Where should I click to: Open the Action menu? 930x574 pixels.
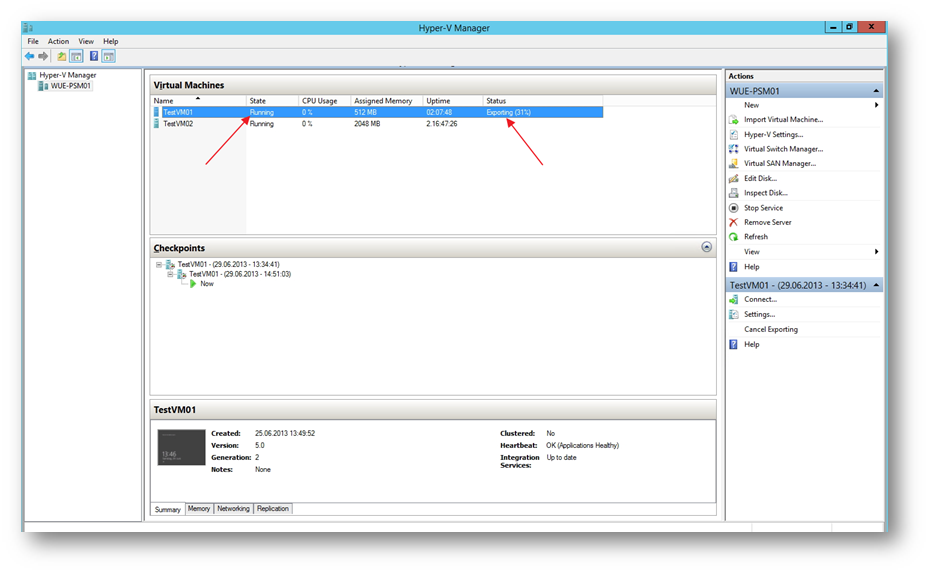click(x=58, y=42)
